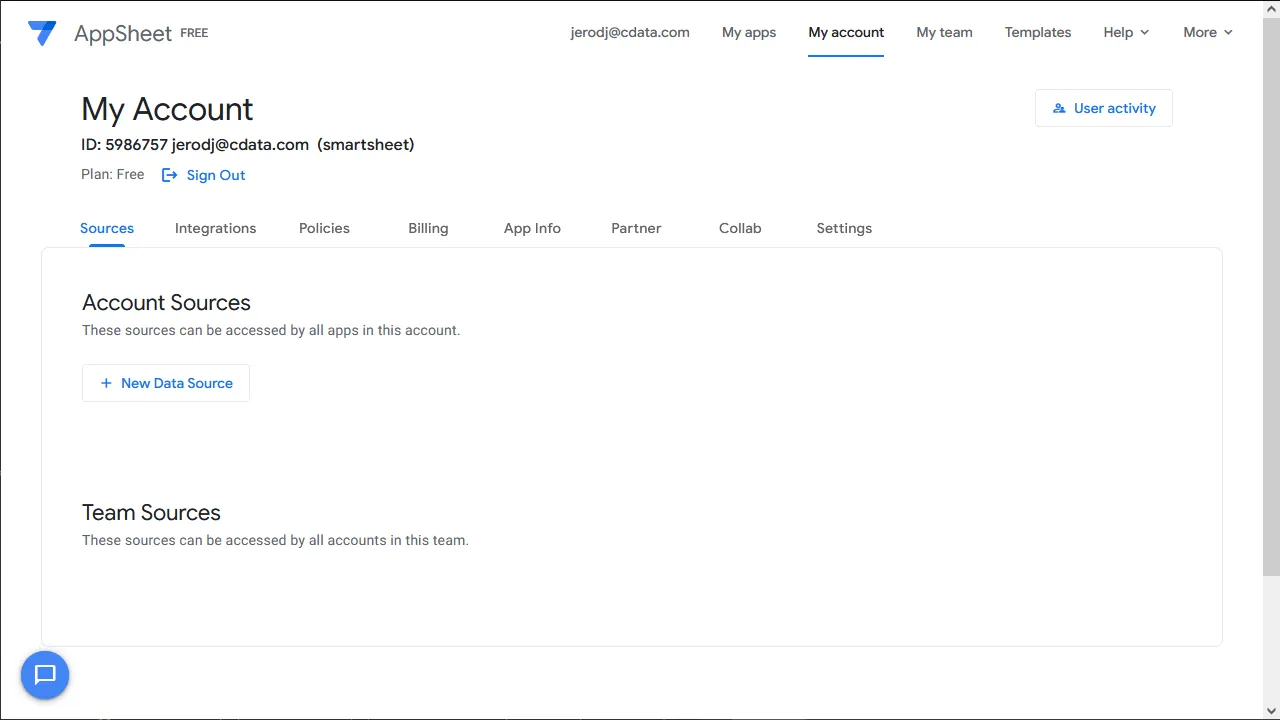The image size is (1280, 720).
Task: Click the Sign Out arrow icon
Action: tap(170, 175)
